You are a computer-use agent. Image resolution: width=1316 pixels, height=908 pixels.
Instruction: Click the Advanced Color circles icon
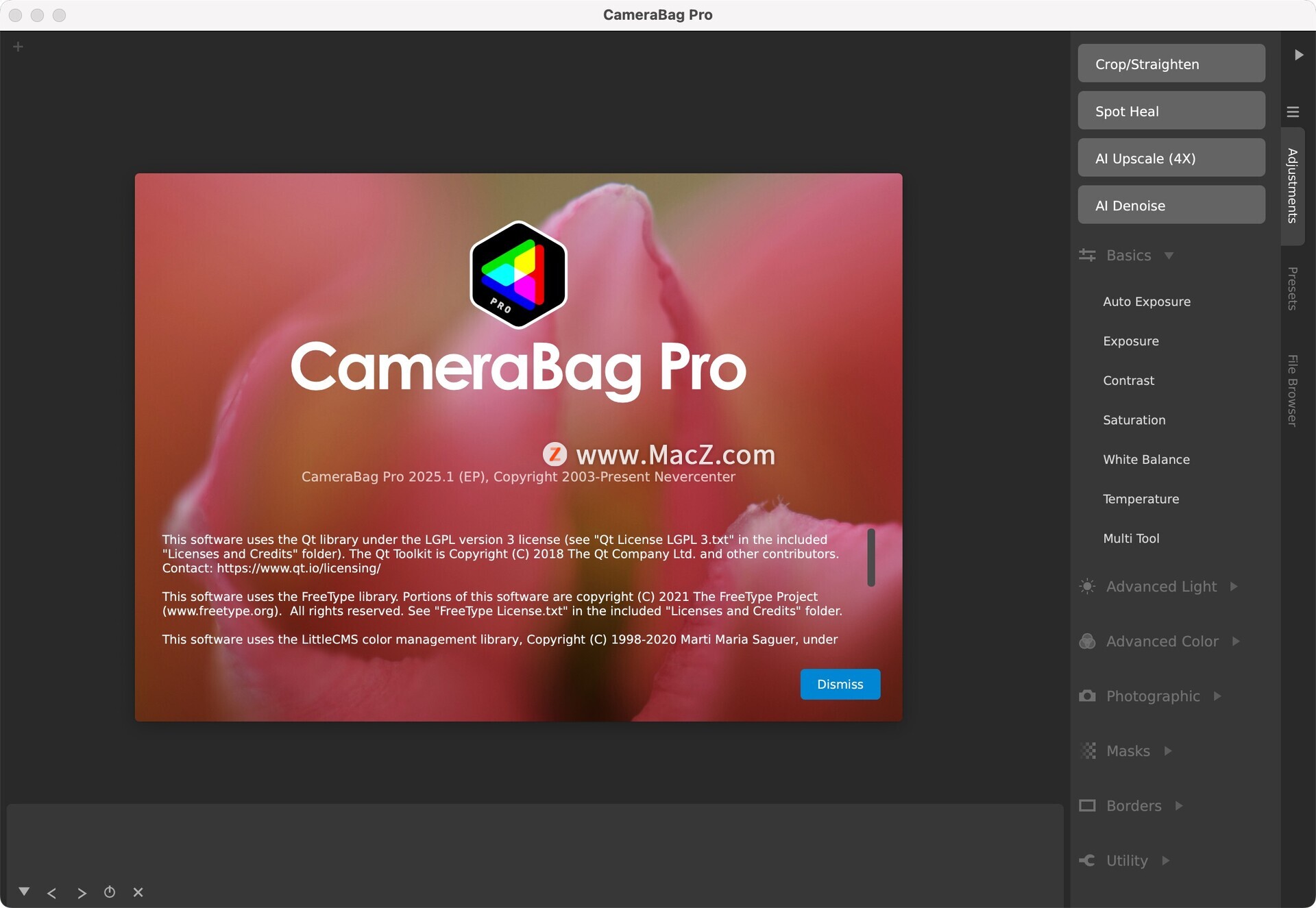pos(1087,641)
